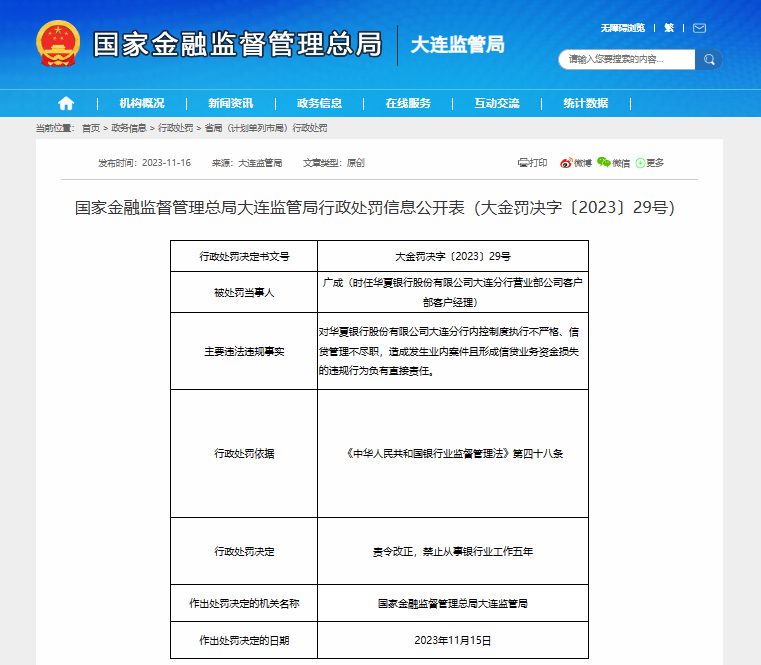Click the national emblem logo
This screenshot has height=665, width=761.
click(57, 45)
